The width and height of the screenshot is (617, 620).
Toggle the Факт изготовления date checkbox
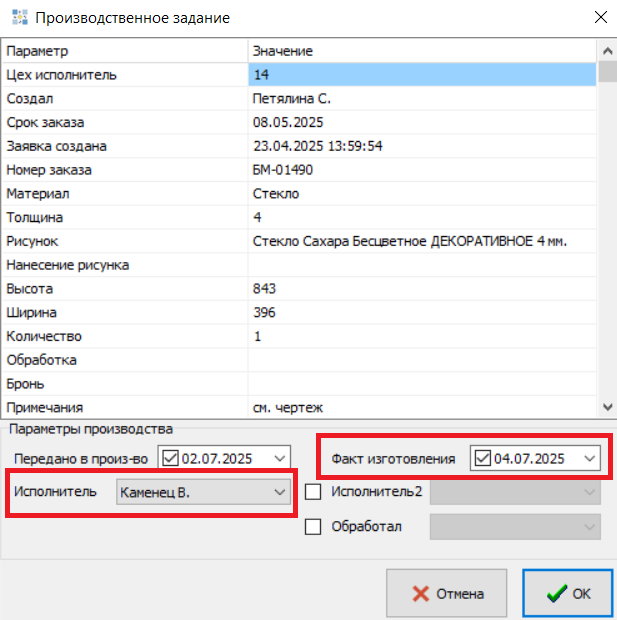tap(484, 458)
